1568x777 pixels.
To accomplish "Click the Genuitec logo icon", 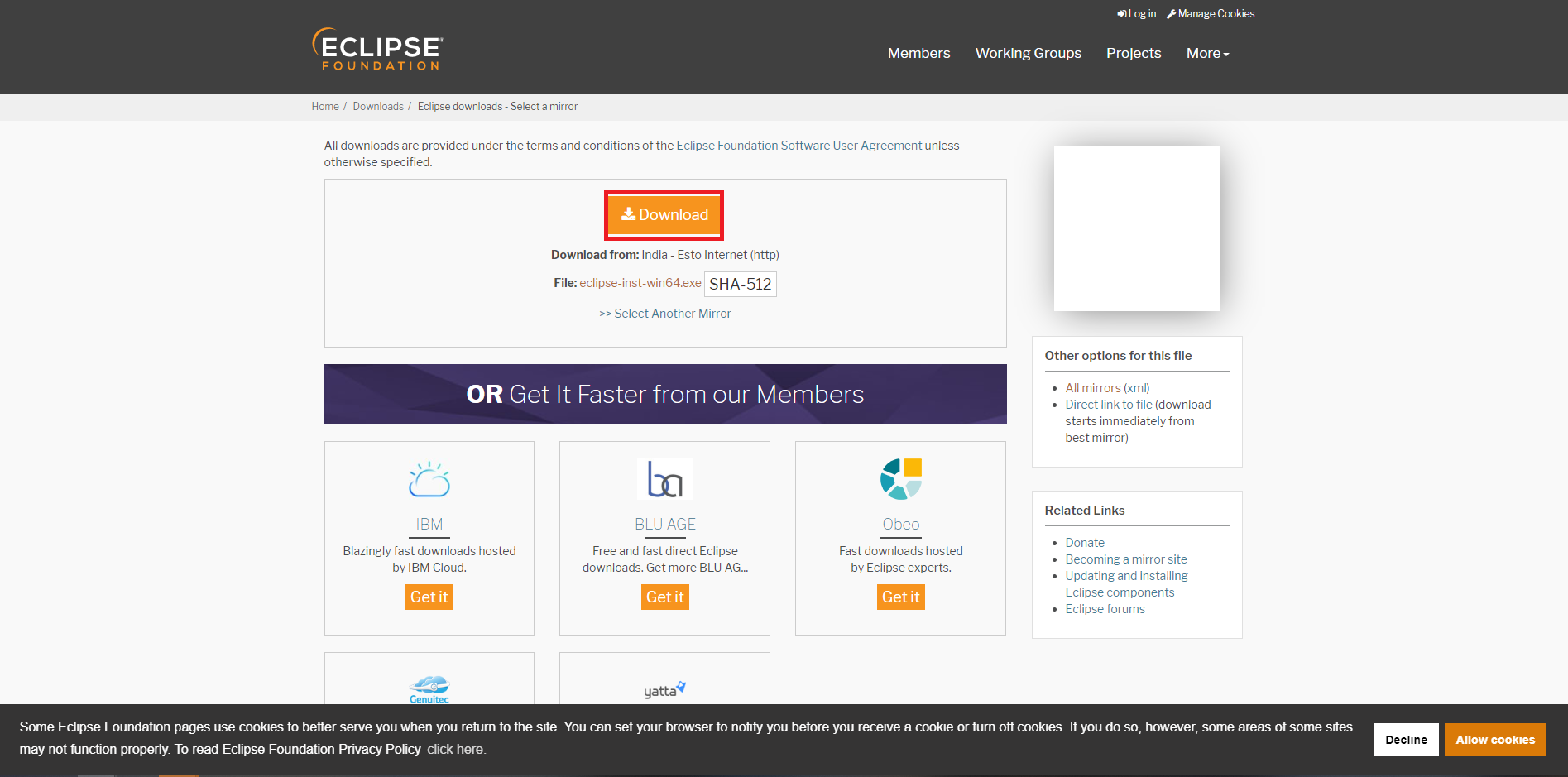I will pos(429,689).
